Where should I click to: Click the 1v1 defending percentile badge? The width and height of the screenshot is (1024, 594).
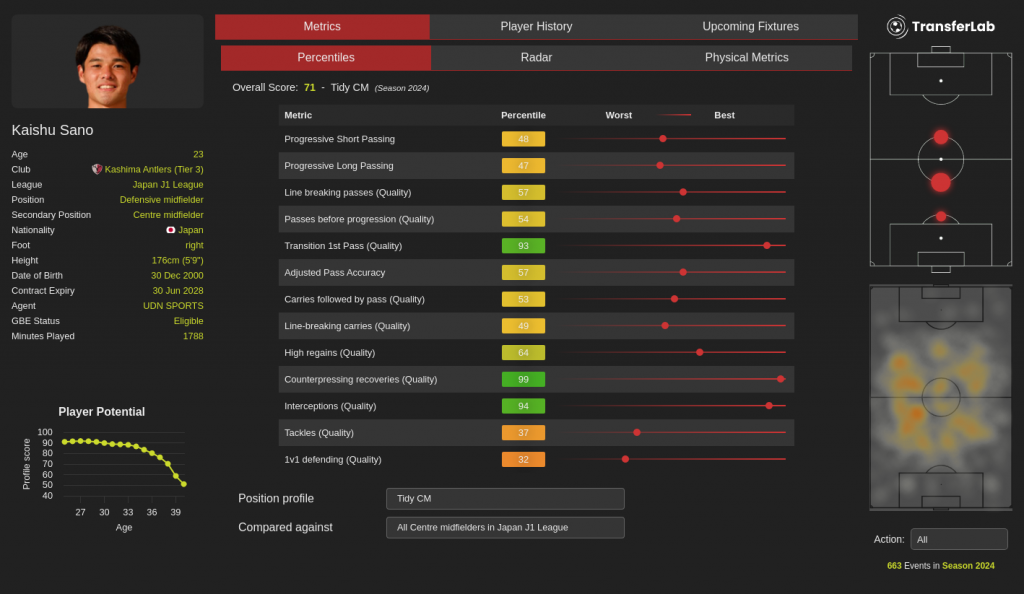coord(523,460)
